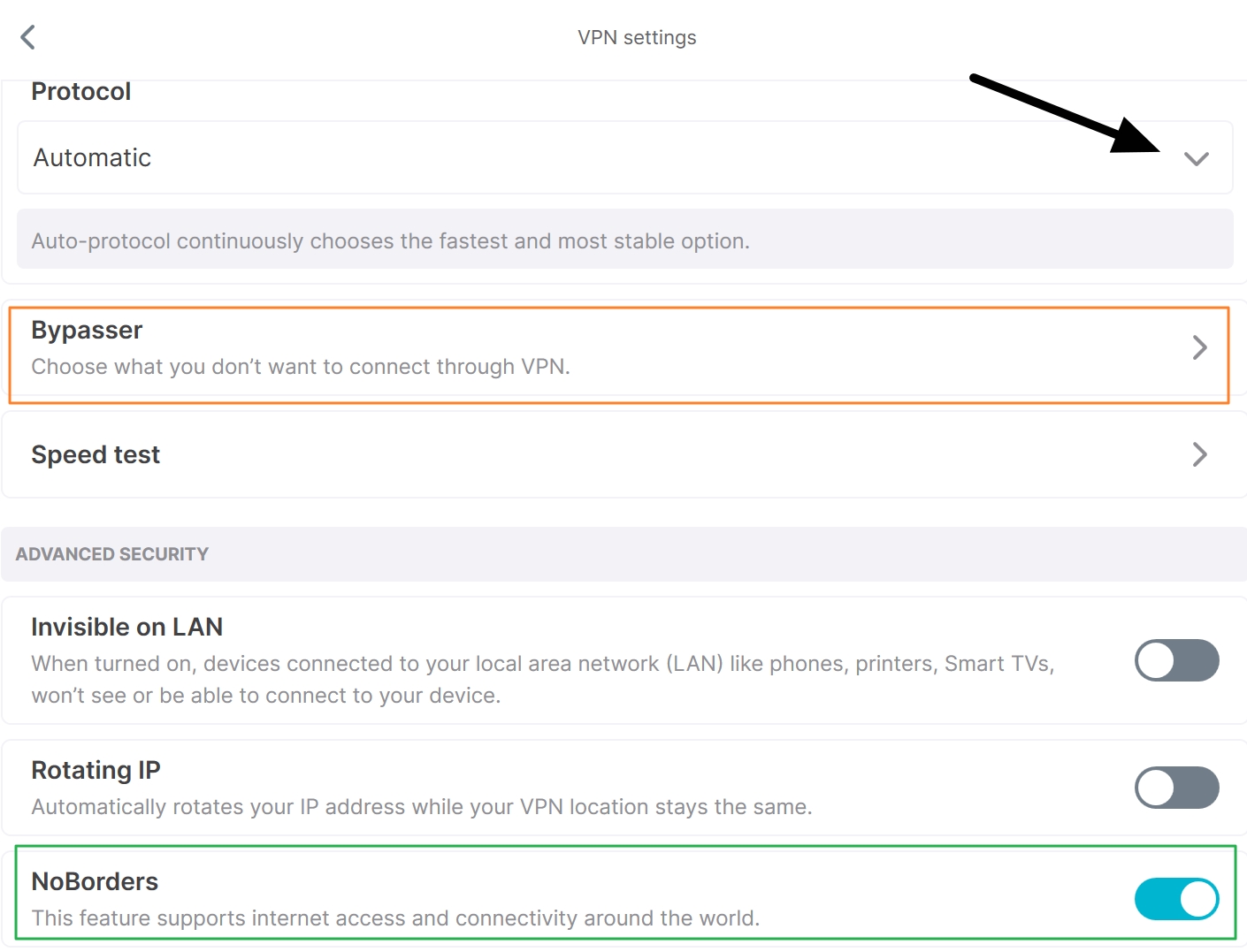The image size is (1247, 952).
Task: Enable Invisible on LAN
Action: coord(1176,660)
